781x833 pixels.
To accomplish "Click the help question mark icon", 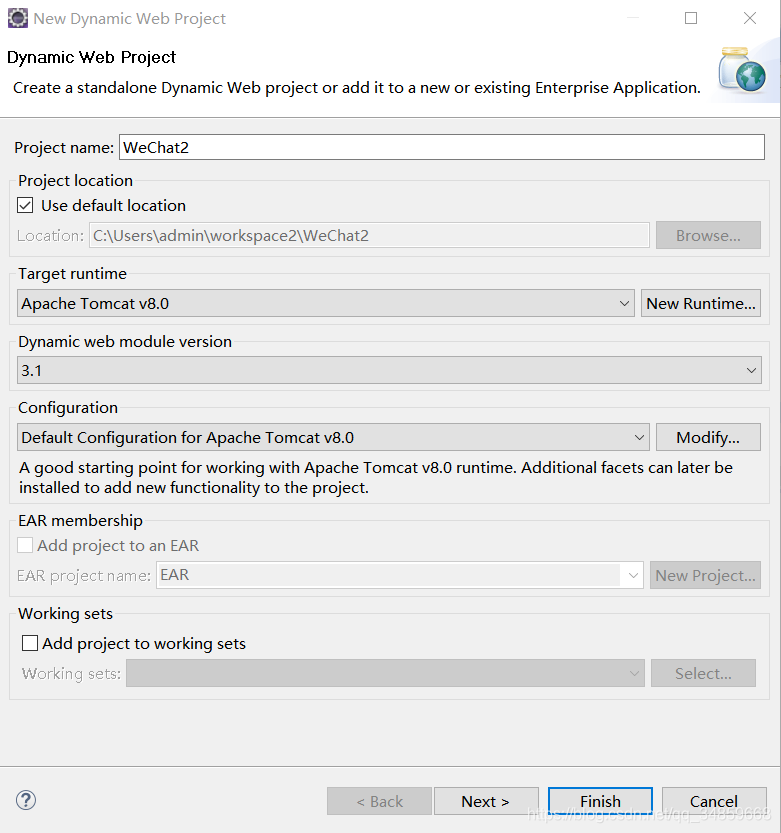I will pyautogui.click(x=26, y=800).
